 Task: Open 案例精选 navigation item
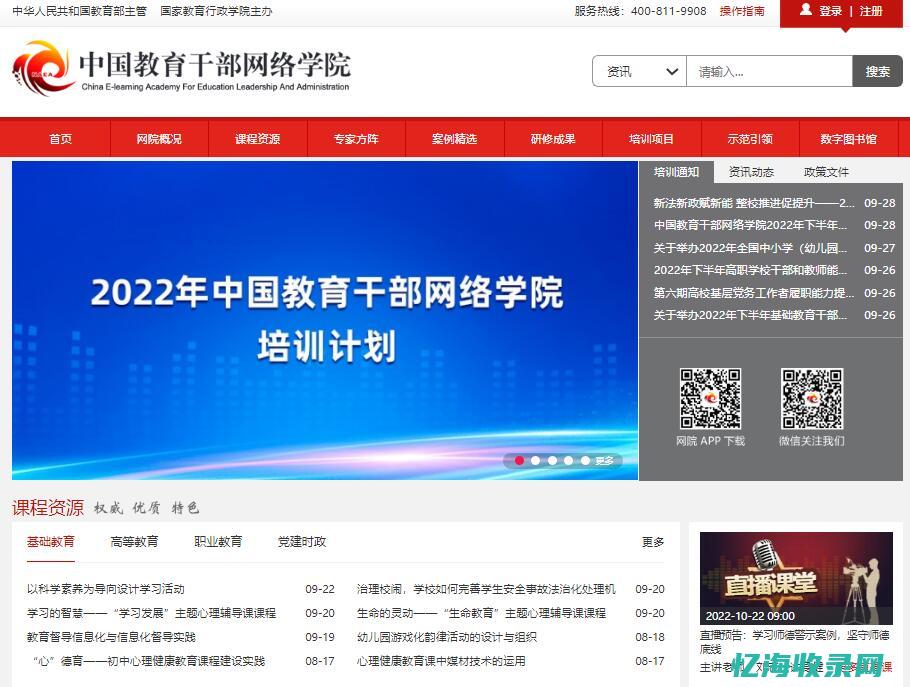tap(454, 139)
